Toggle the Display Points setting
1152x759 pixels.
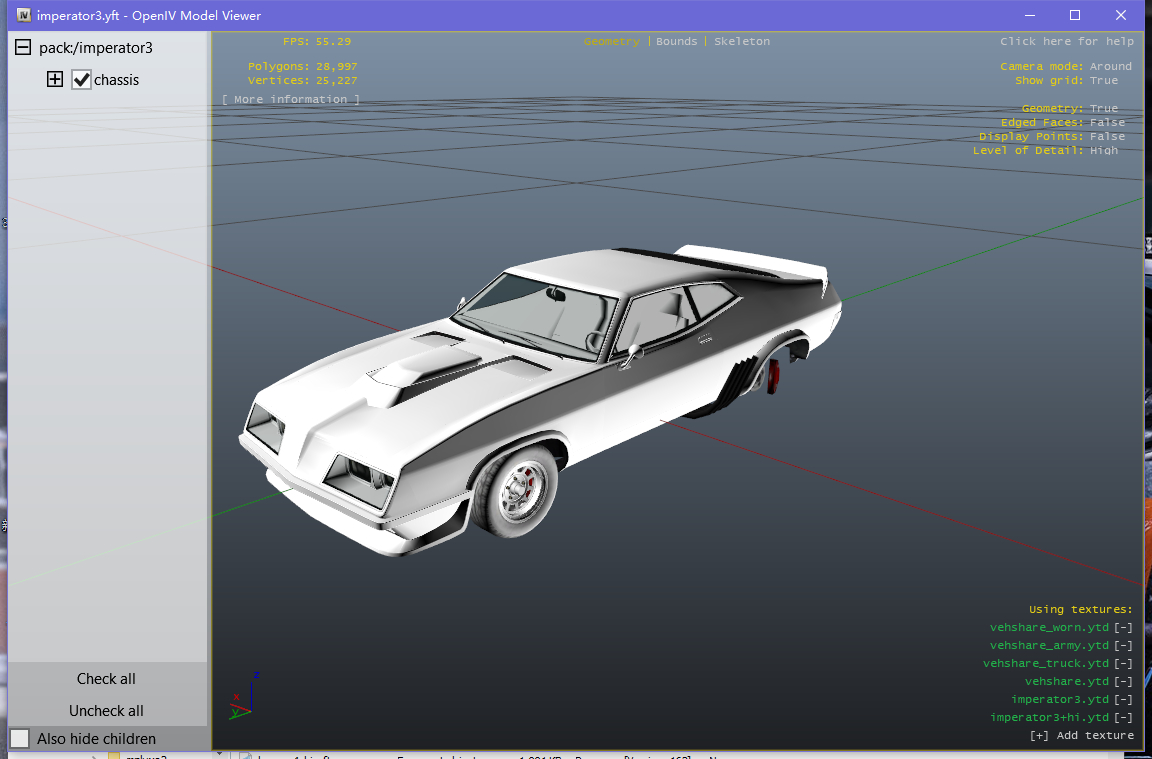[x=1052, y=136]
